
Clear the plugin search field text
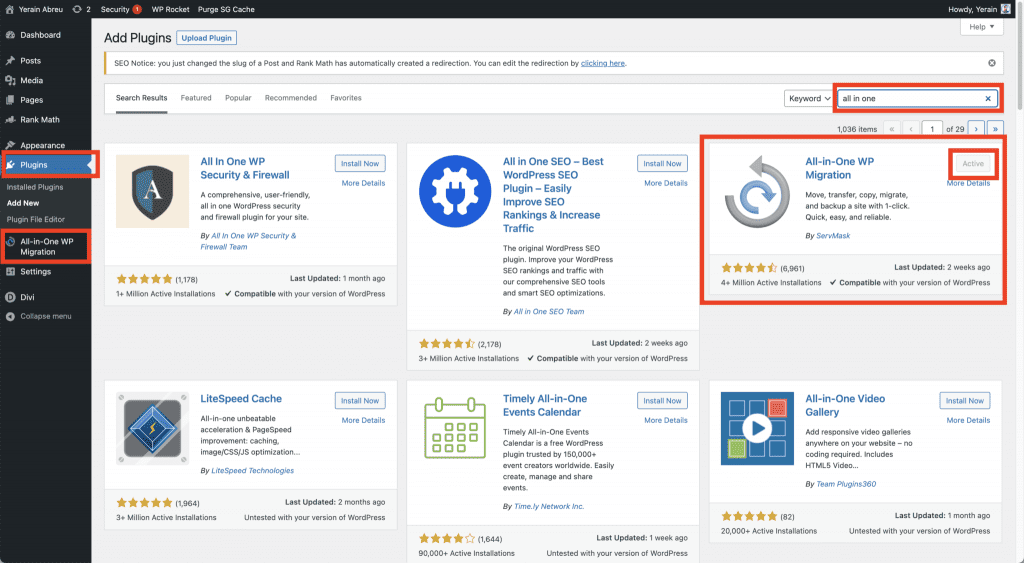tap(988, 99)
